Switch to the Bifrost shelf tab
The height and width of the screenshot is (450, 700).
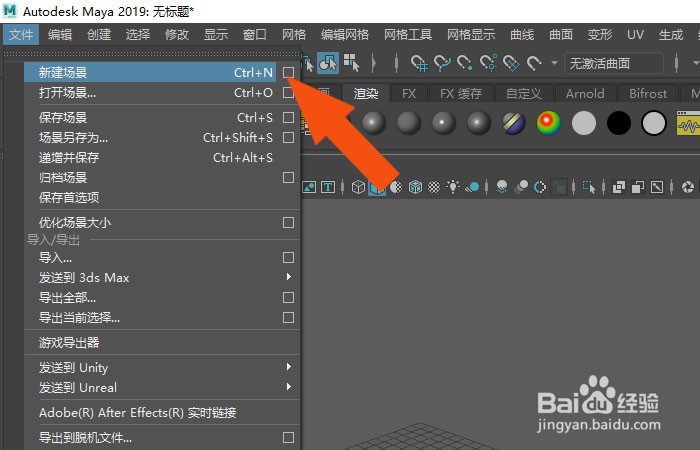point(648,93)
